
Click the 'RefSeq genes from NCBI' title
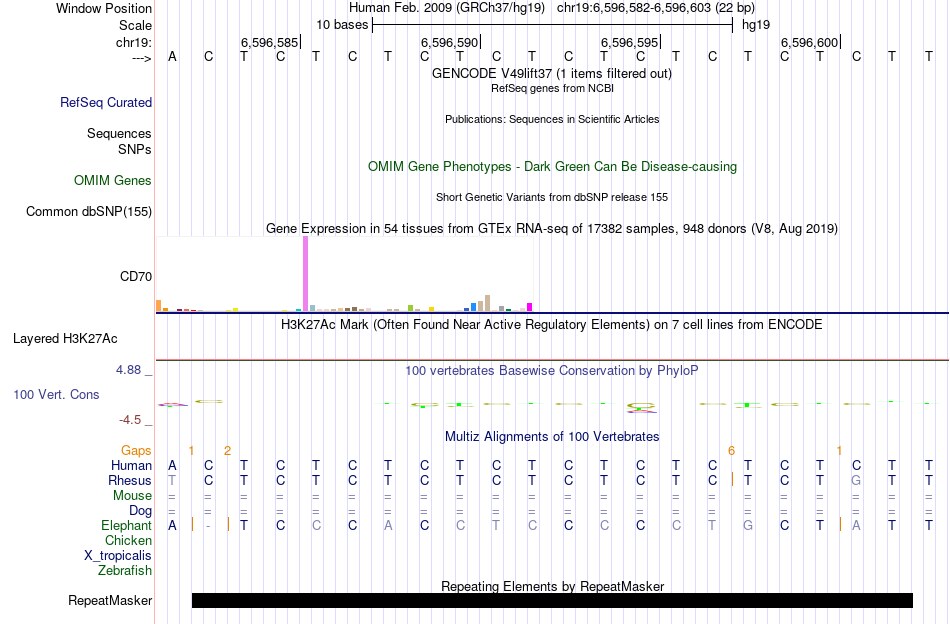point(552,88)
